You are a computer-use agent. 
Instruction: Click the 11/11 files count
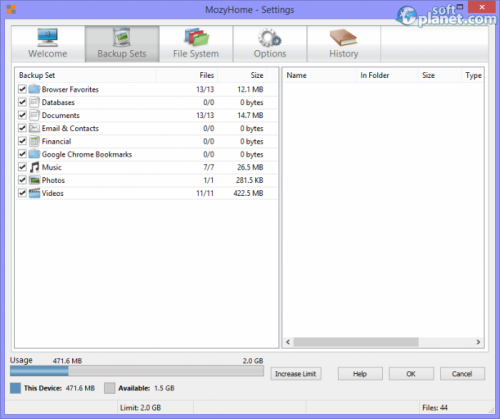click(205, 193)
